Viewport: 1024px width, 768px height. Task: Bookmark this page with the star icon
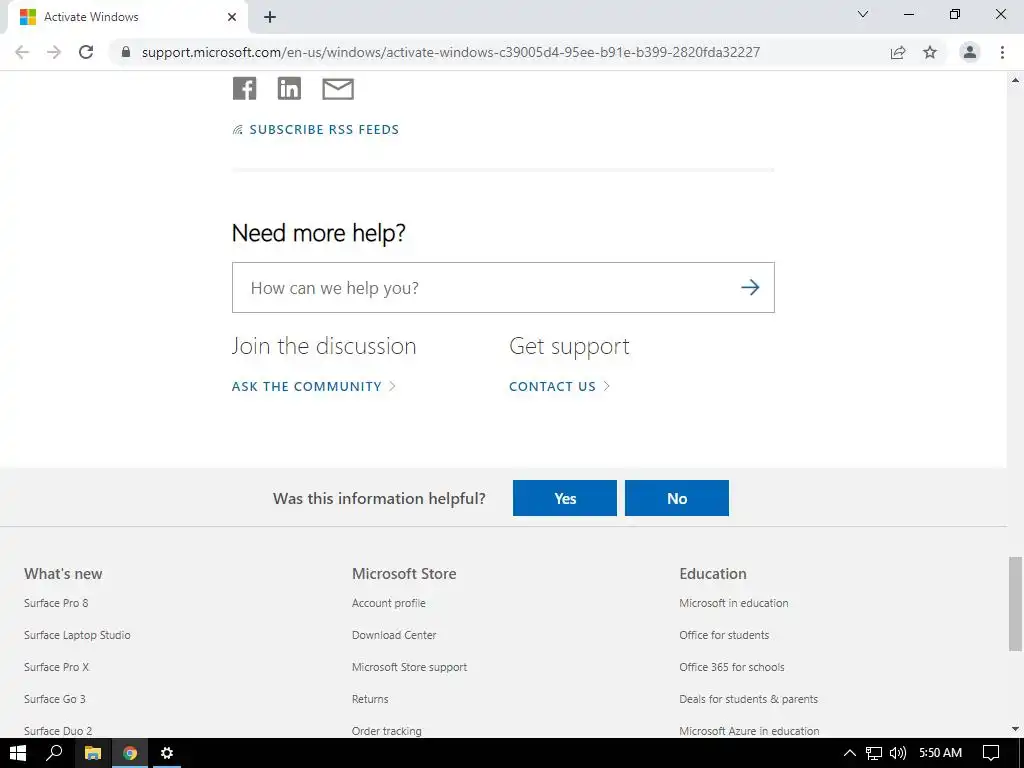[x=930, y=52]
